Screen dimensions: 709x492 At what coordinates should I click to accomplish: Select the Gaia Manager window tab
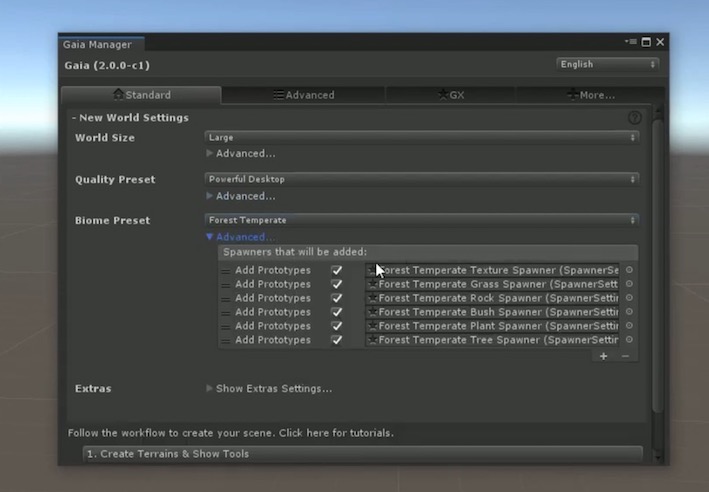[x=101, y=44]
